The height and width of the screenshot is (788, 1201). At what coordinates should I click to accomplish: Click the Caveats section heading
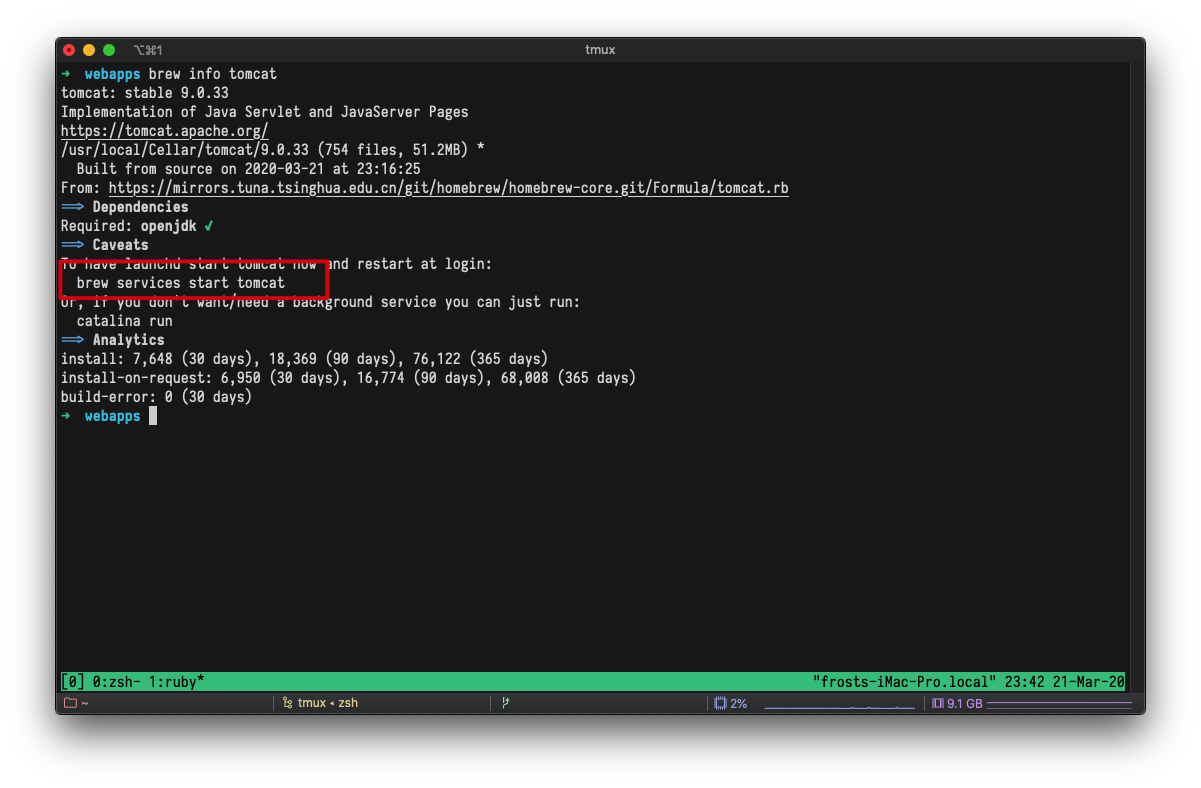point(121,245)
